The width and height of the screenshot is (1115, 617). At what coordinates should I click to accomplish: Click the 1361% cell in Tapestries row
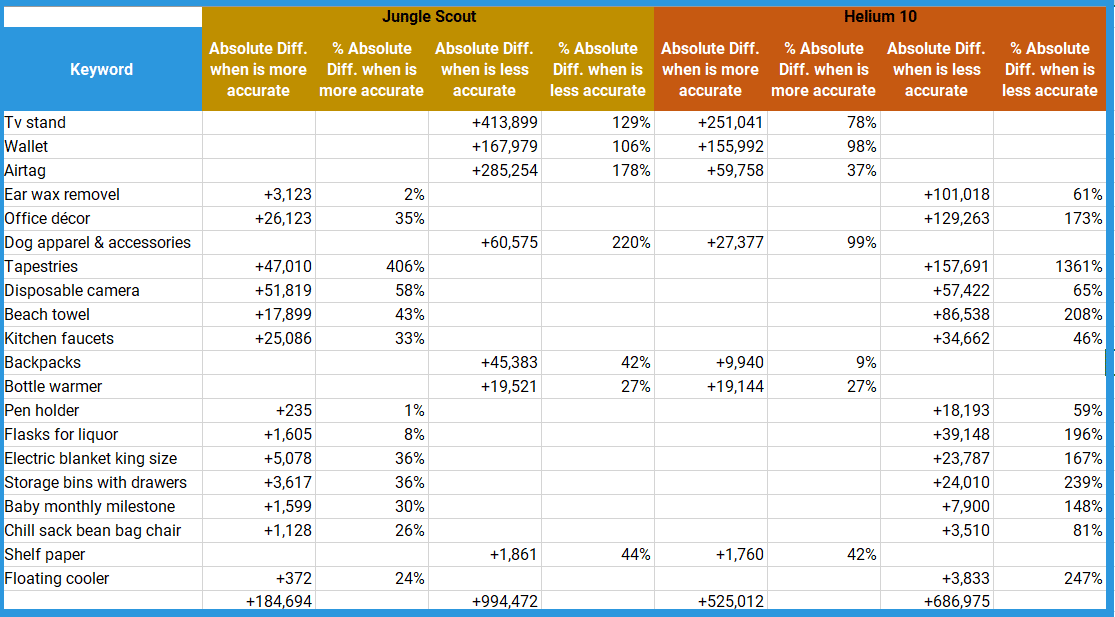tap(1050, 267)
